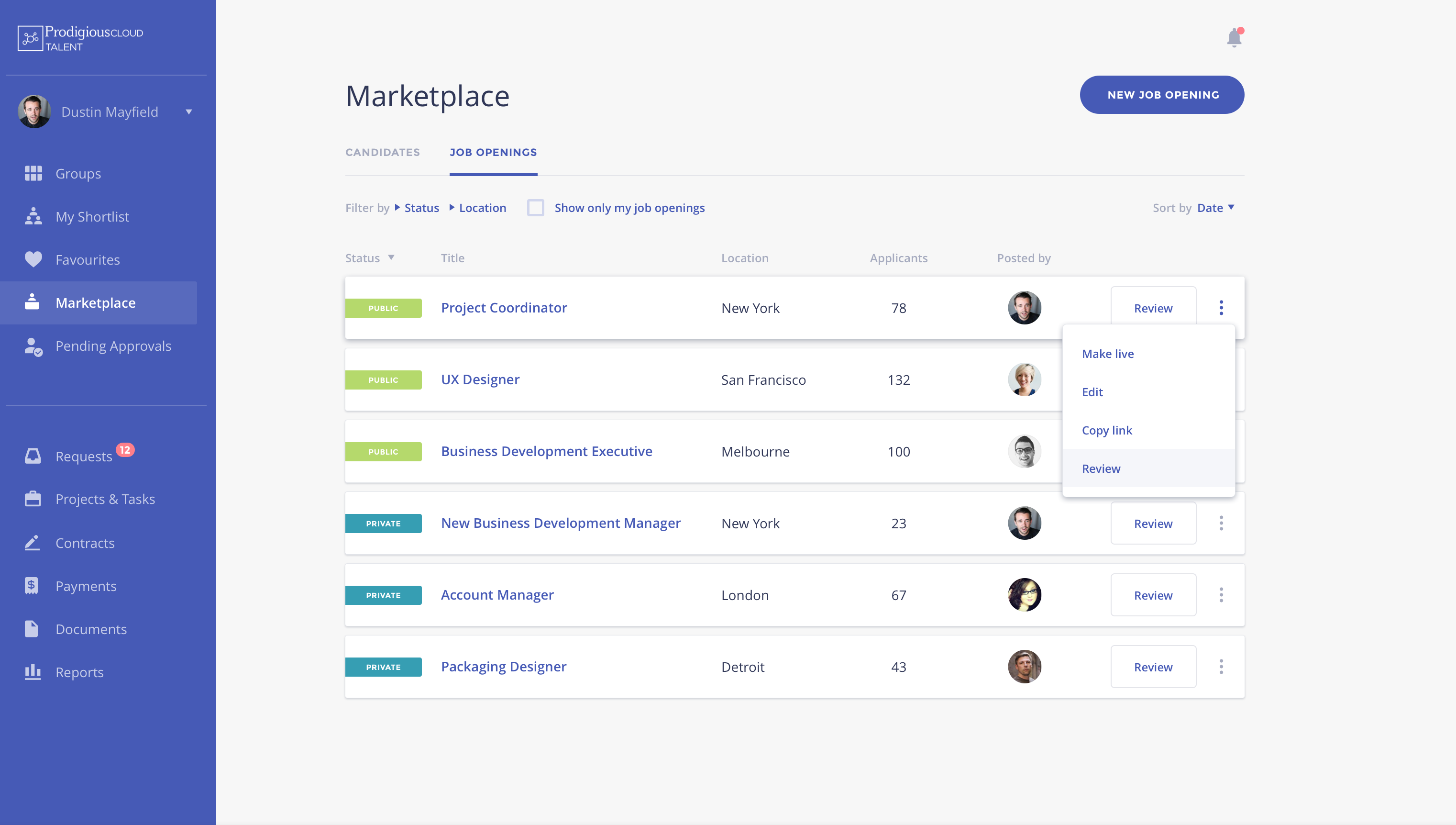1456x825 pixels.
Task: Expand the Dustin Mayfield user dropdown arrow
Action: coord(188,111)
